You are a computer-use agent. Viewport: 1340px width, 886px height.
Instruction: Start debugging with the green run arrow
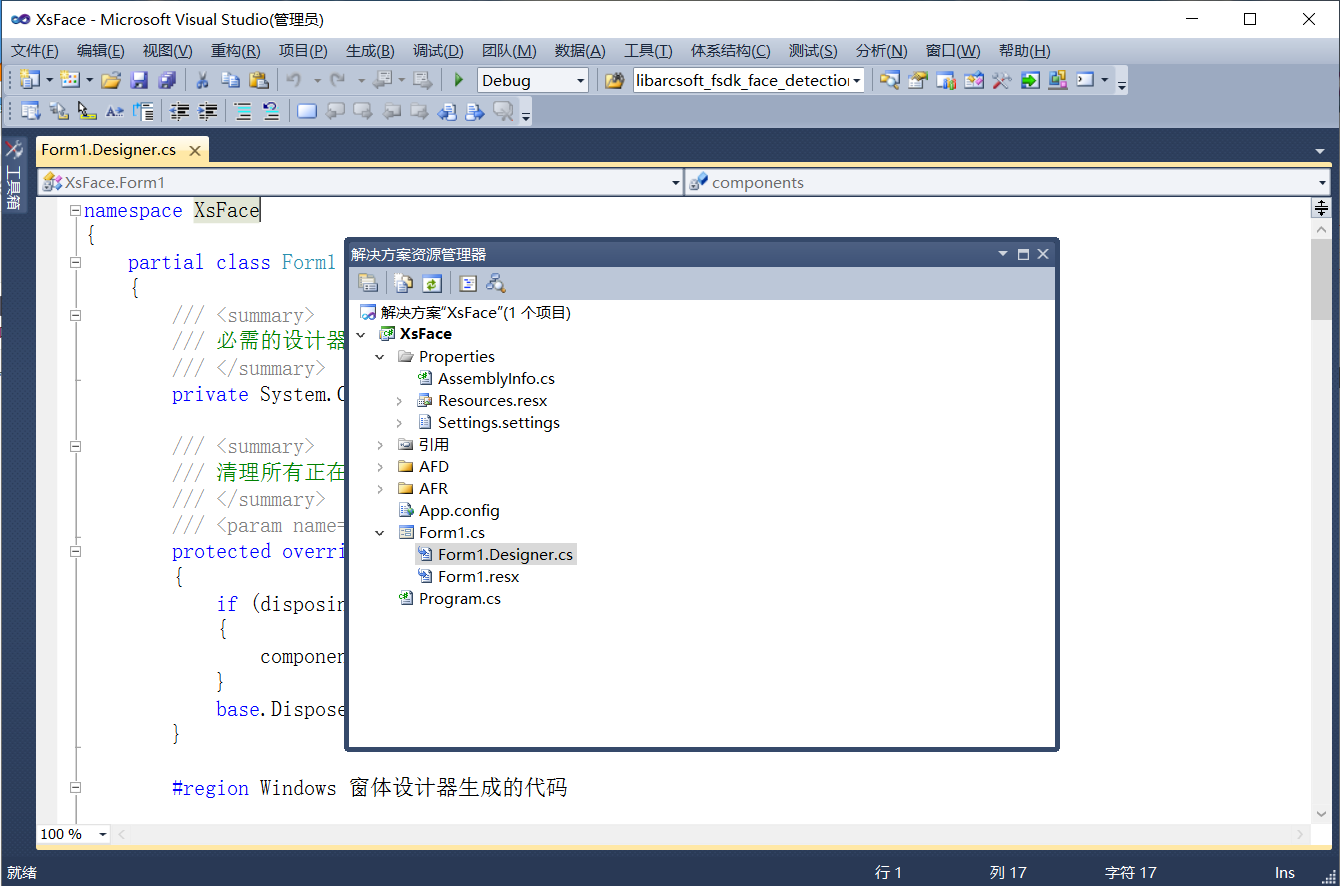coord(458,79)
